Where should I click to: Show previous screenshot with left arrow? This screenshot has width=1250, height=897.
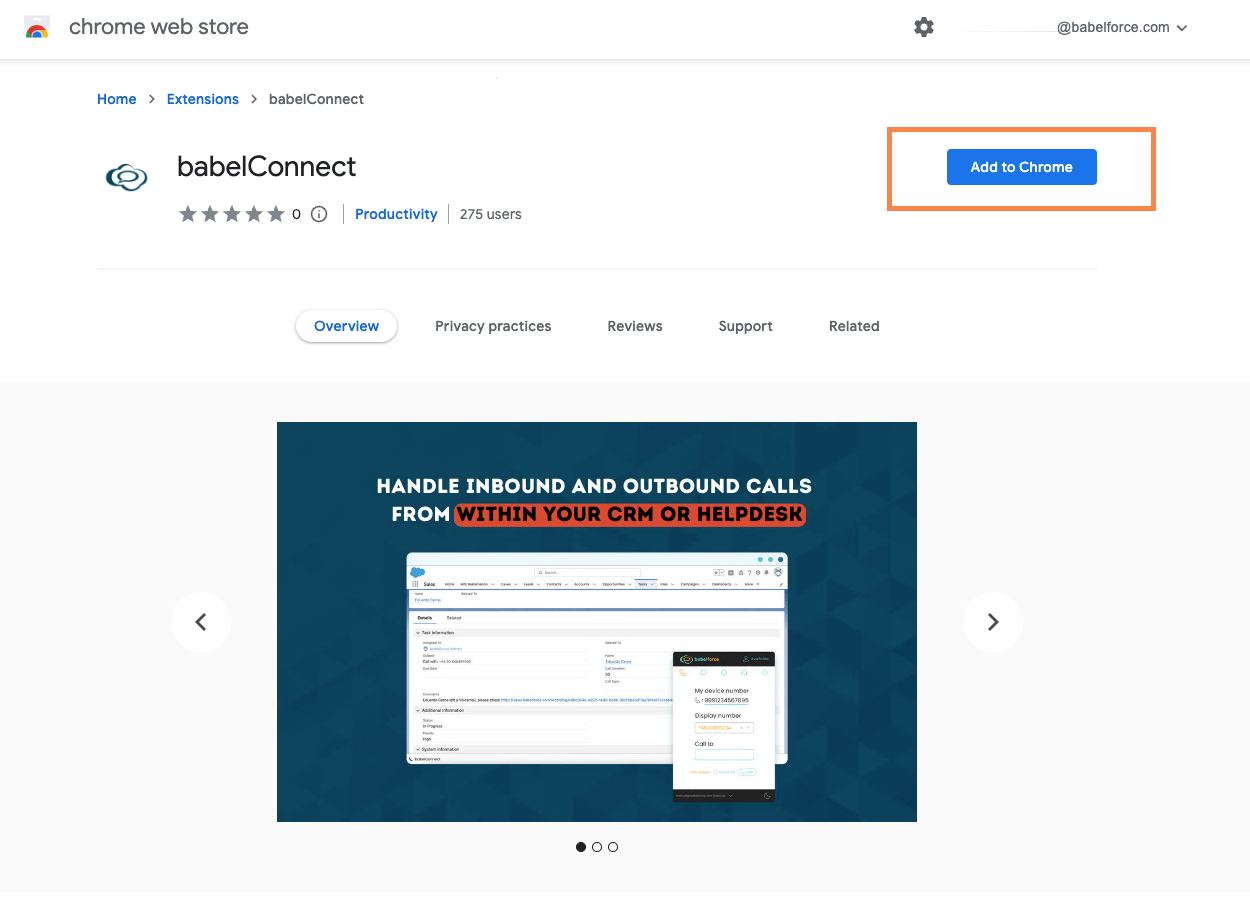pyautogui.click(x=201, y=622)
